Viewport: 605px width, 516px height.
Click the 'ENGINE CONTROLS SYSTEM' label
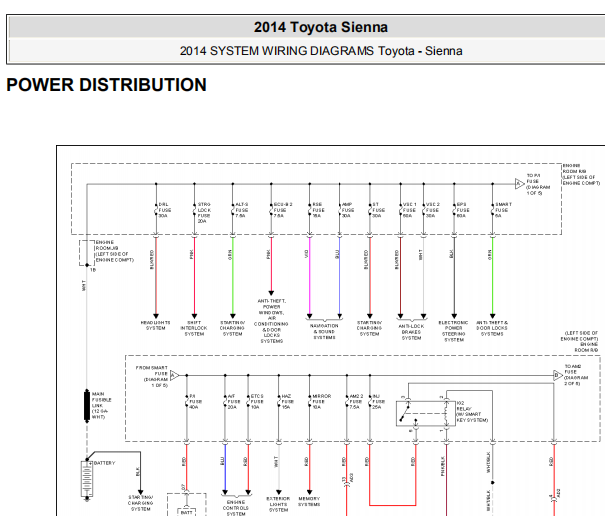tap(236, 508)
